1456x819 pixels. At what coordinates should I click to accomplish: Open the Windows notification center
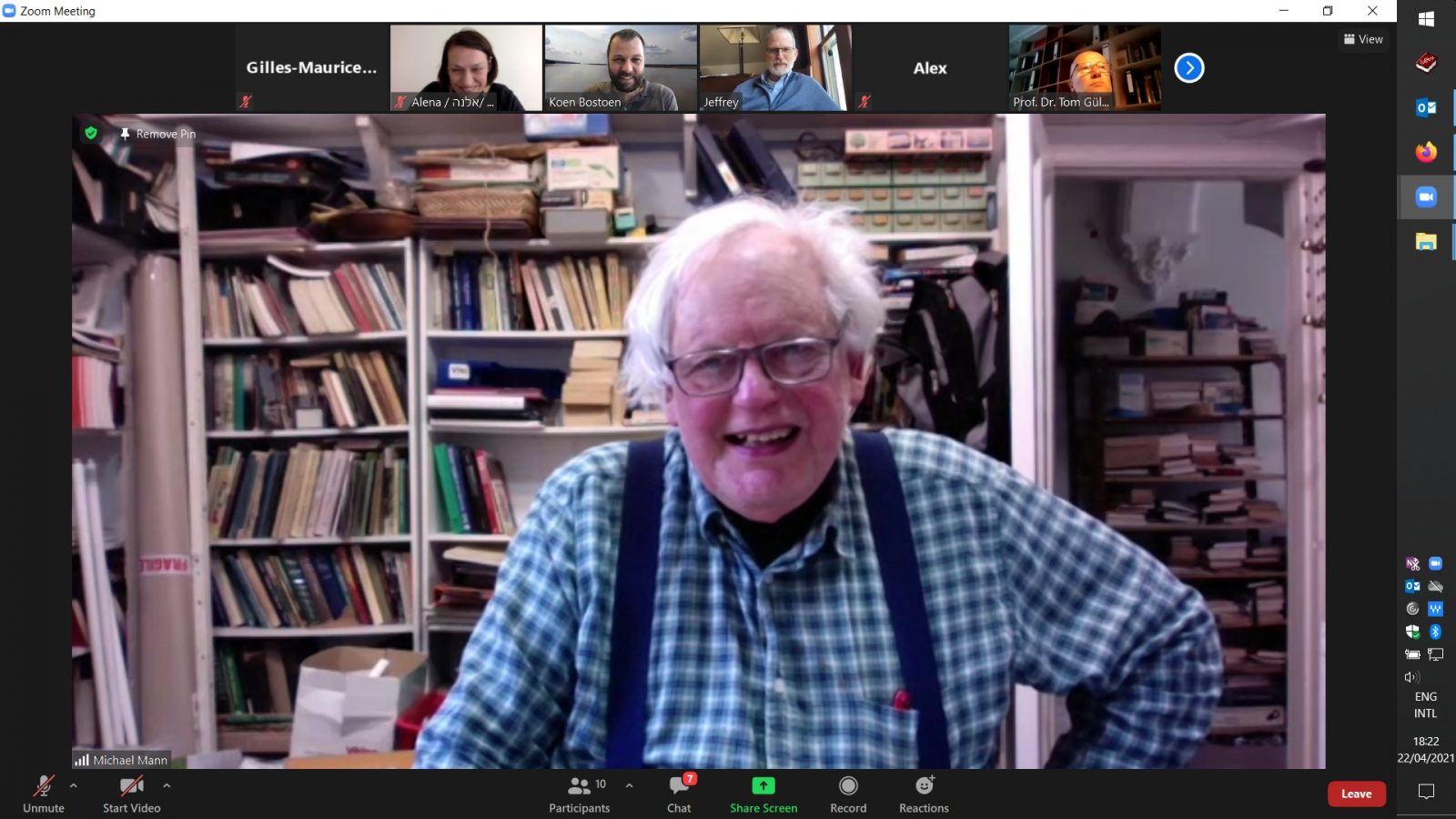[1425, 792]
